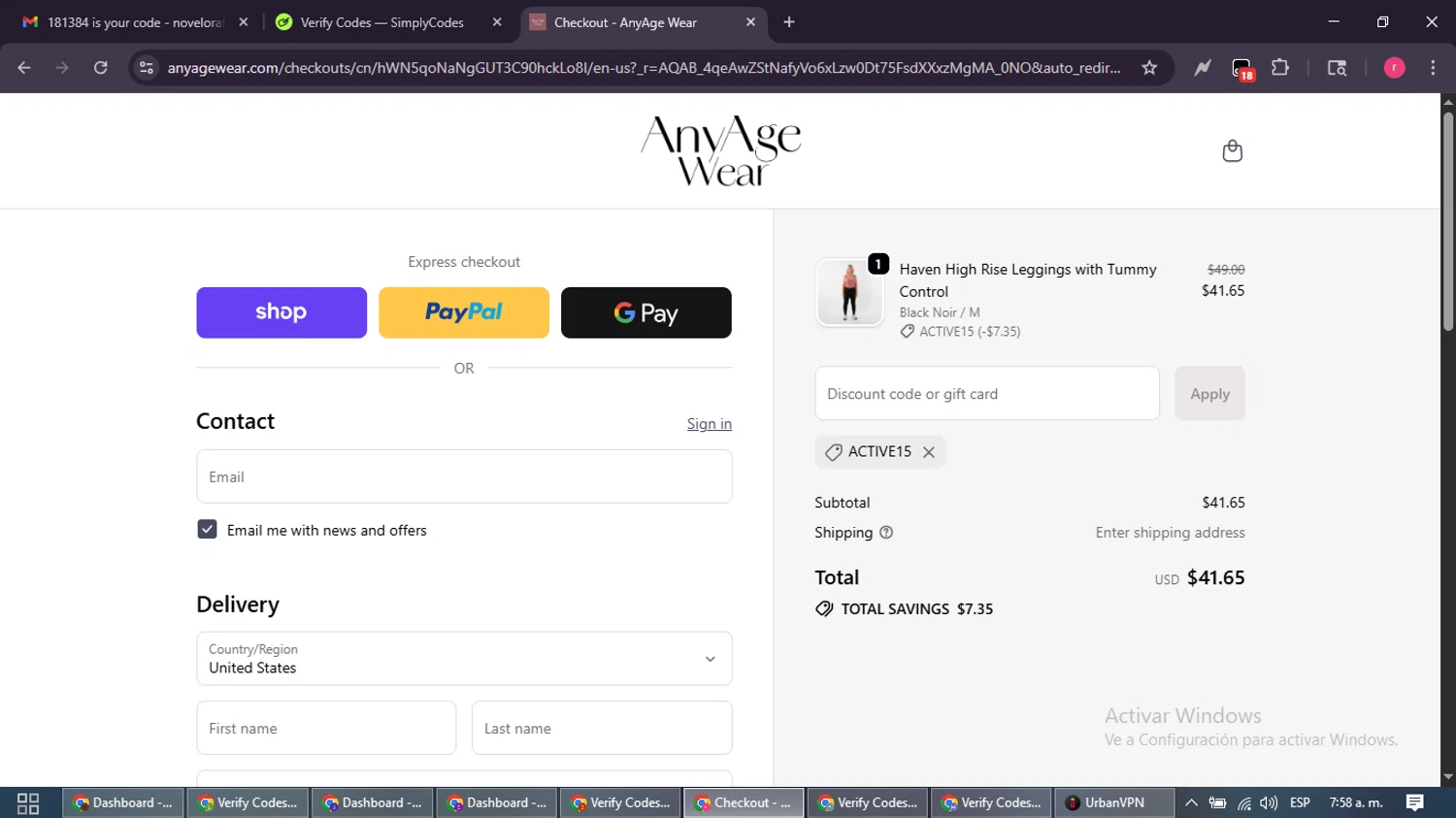Go back to the previous page

(x=24, y=68)
